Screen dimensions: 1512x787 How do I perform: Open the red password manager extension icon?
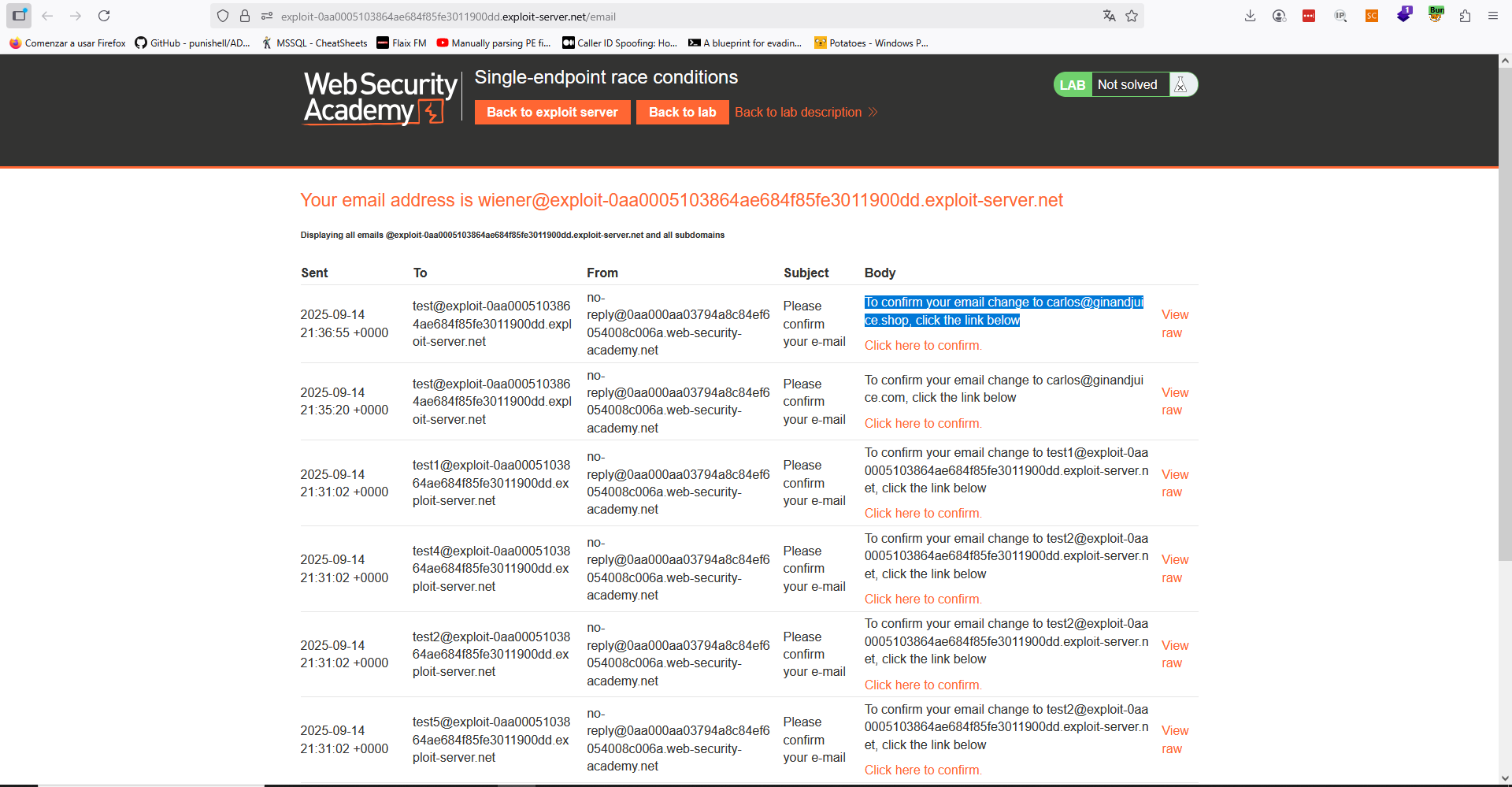coord(1309,16)
